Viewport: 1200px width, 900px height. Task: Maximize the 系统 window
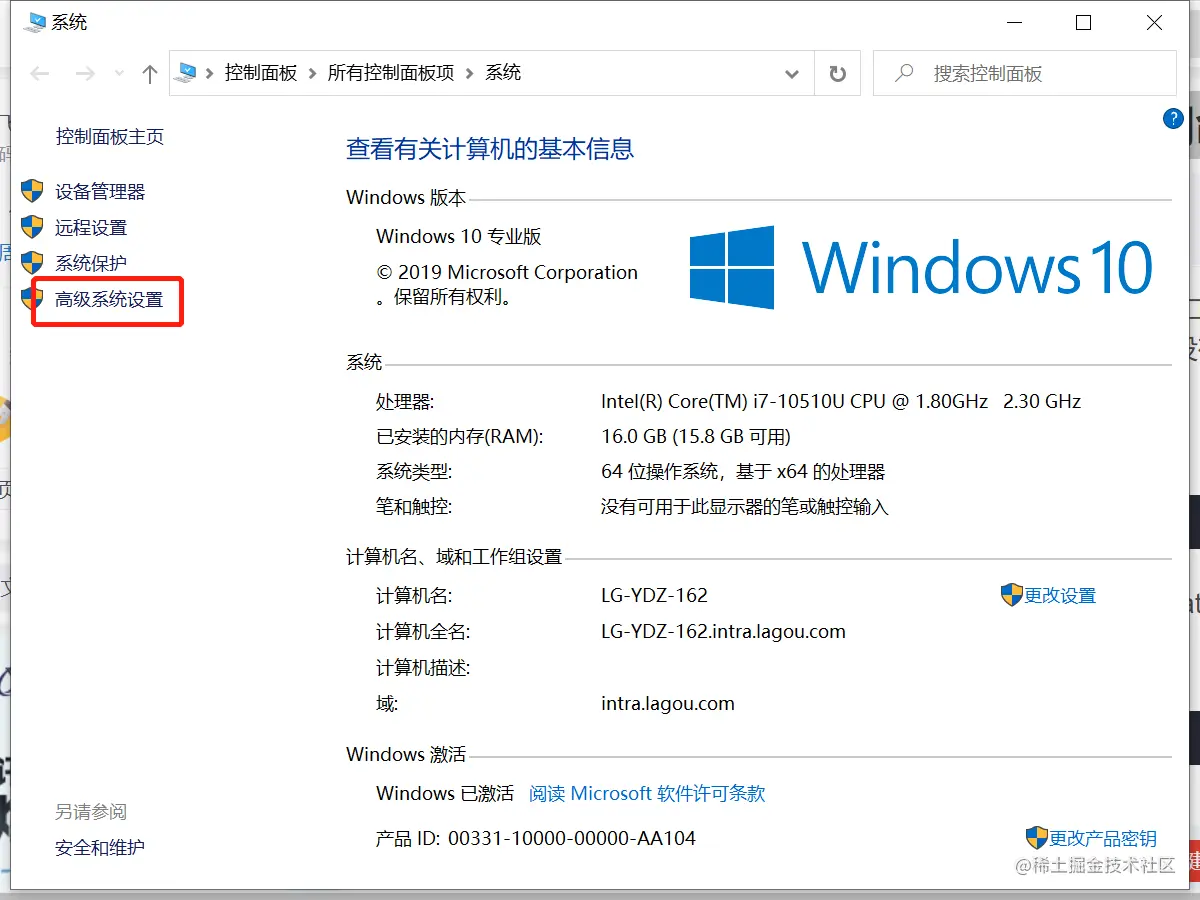pyautogui.click(x=1083, y=23)
